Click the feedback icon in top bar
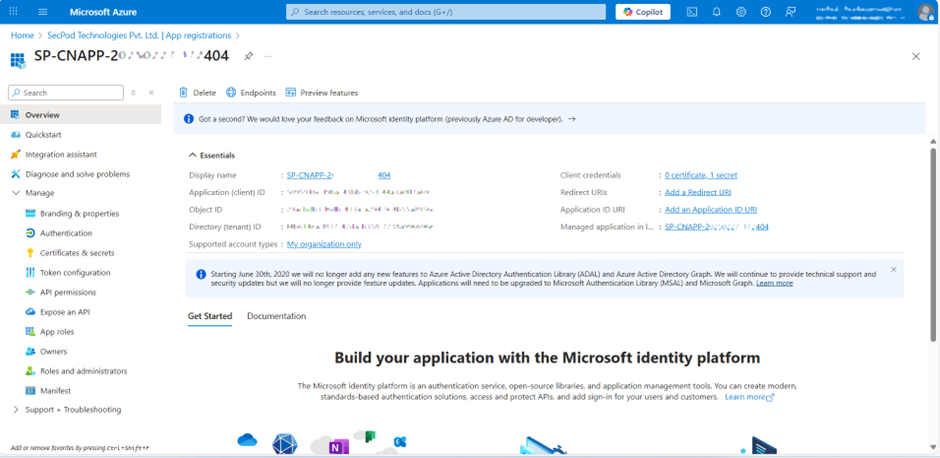The image size is (940, 458). pyautogui.click(x=791, y=12)
